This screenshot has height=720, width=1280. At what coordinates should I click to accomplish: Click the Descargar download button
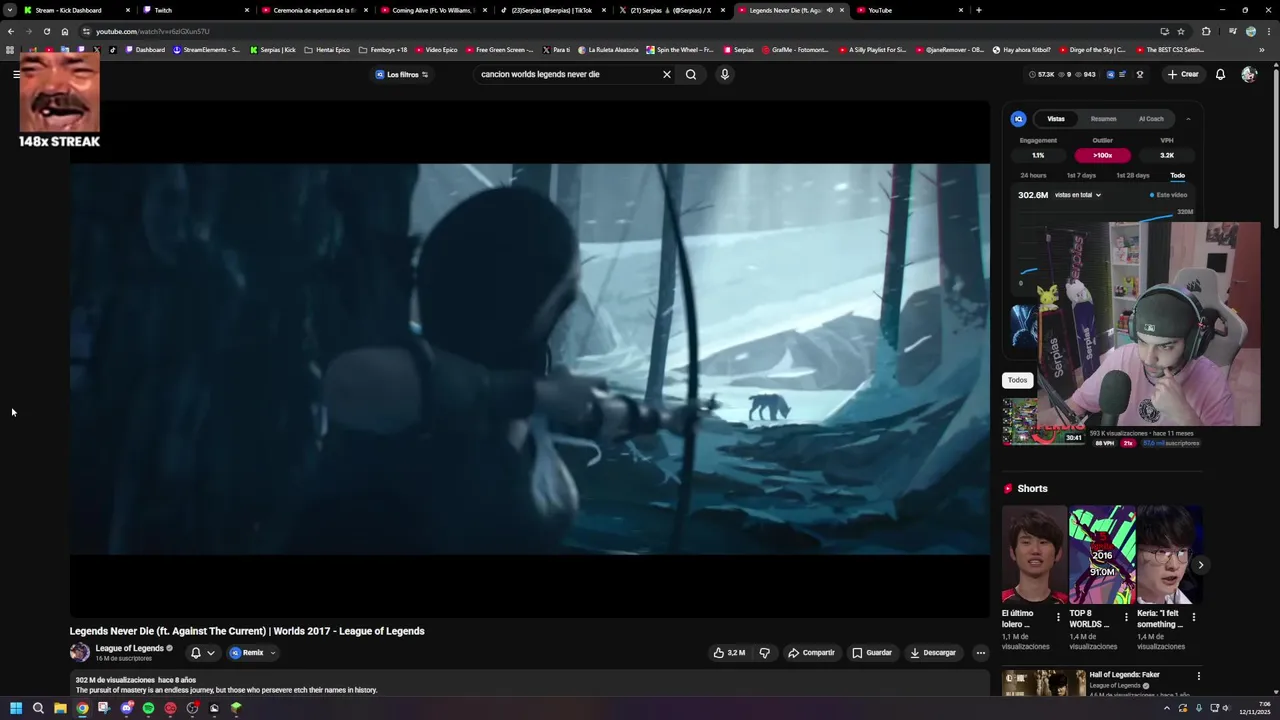(933, 653)
